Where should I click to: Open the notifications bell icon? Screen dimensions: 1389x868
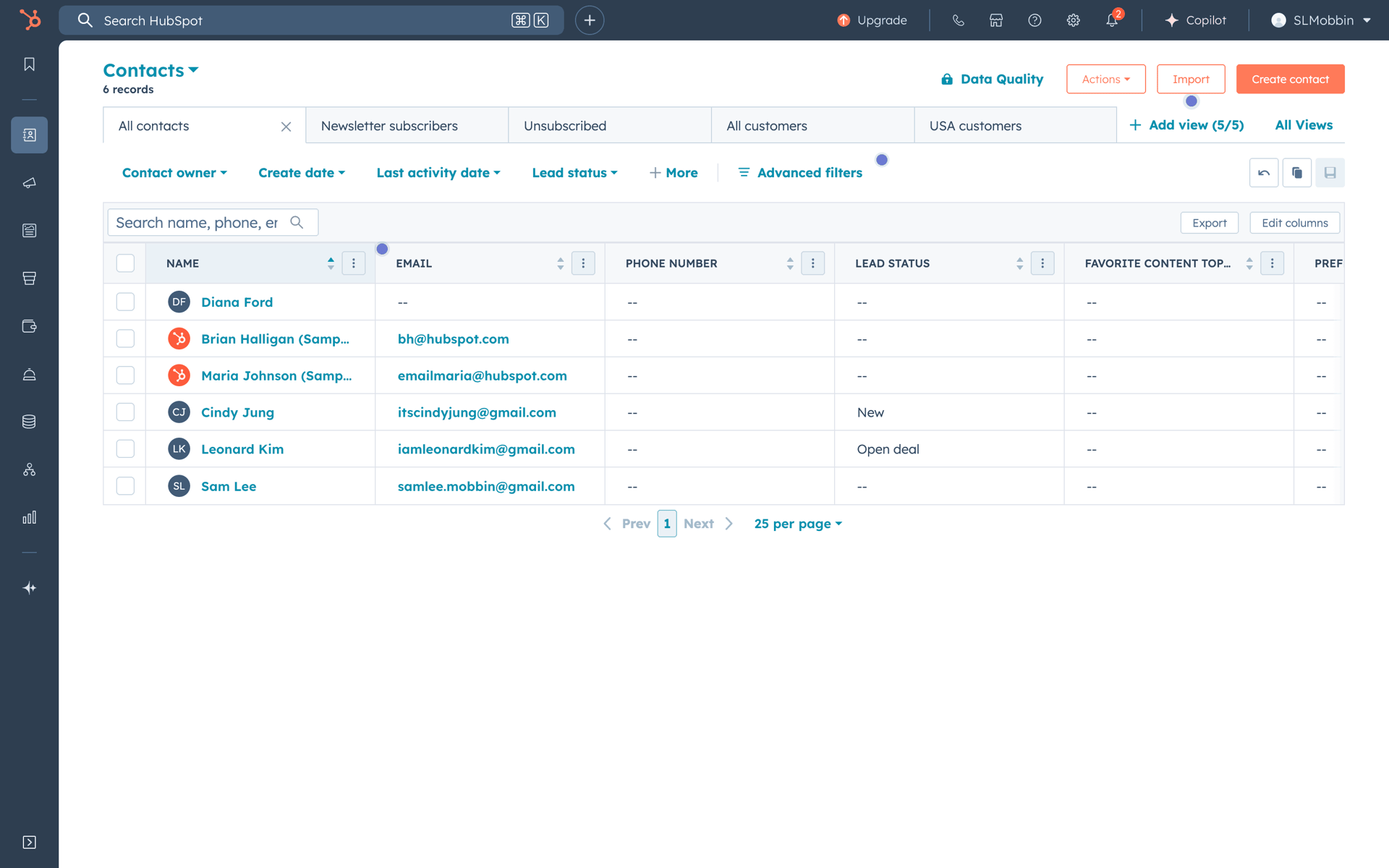pyautogui.click(x=1112, y=20)
